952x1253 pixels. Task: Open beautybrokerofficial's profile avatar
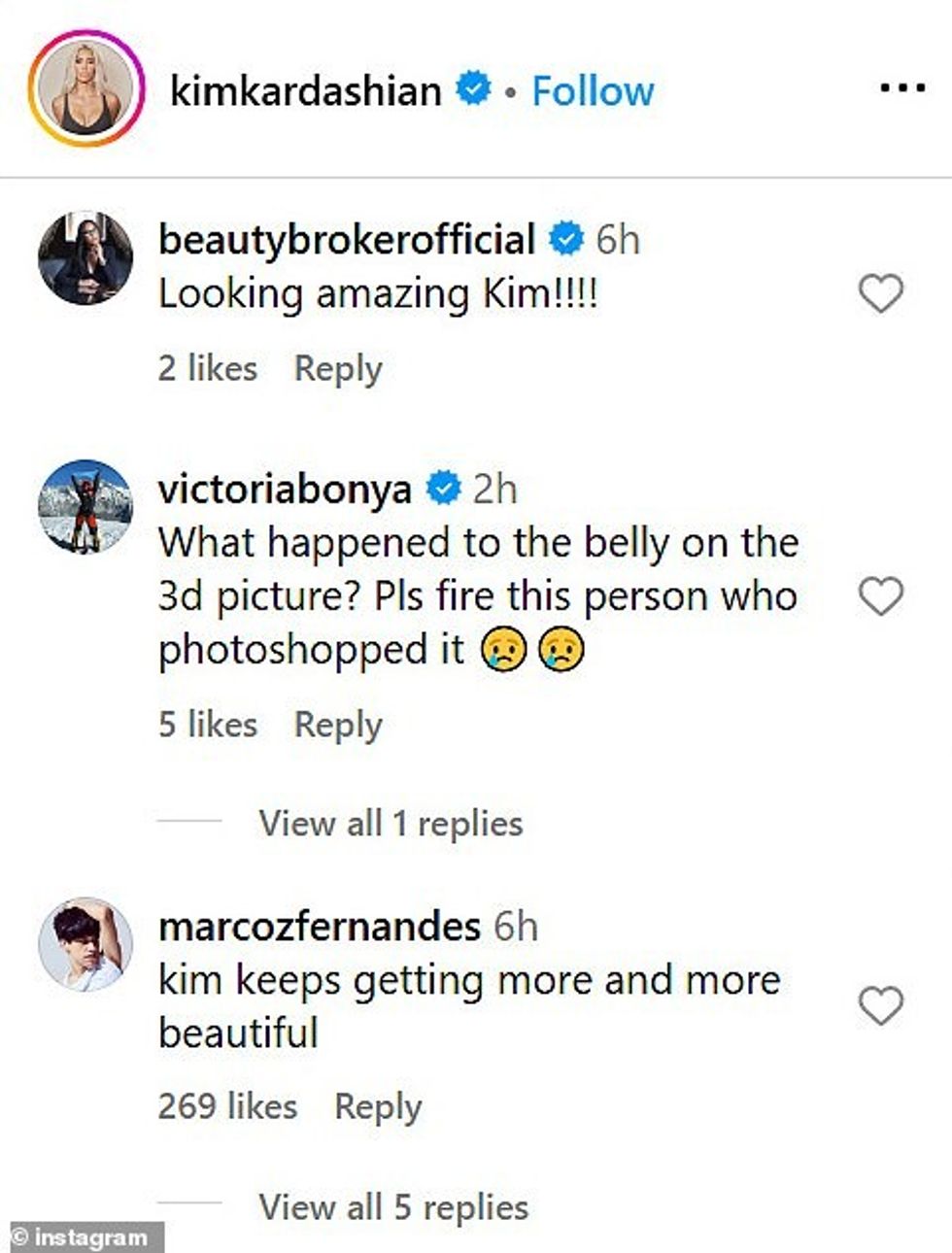[x=85, y=257]
